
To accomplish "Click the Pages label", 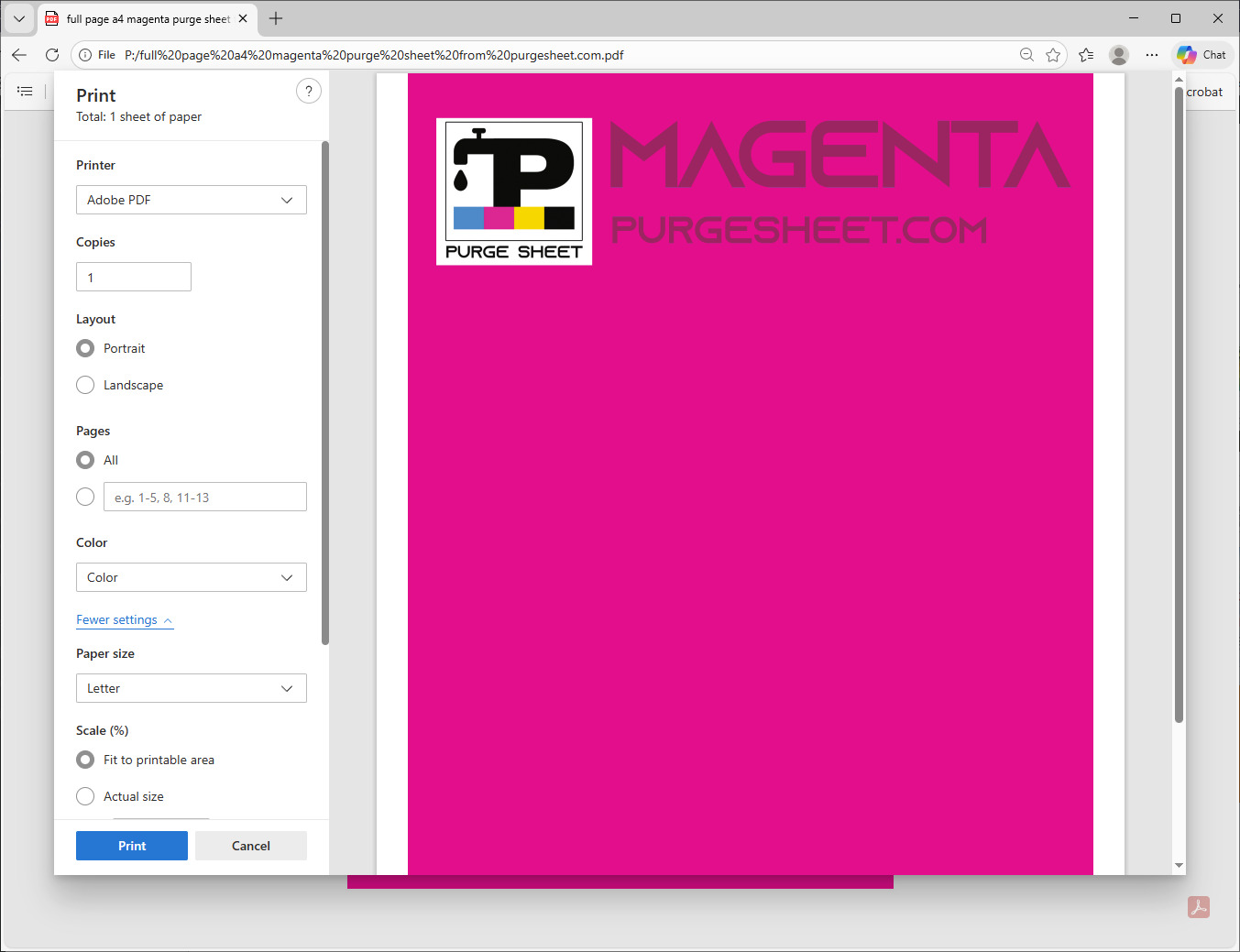I will coord(93,431).
